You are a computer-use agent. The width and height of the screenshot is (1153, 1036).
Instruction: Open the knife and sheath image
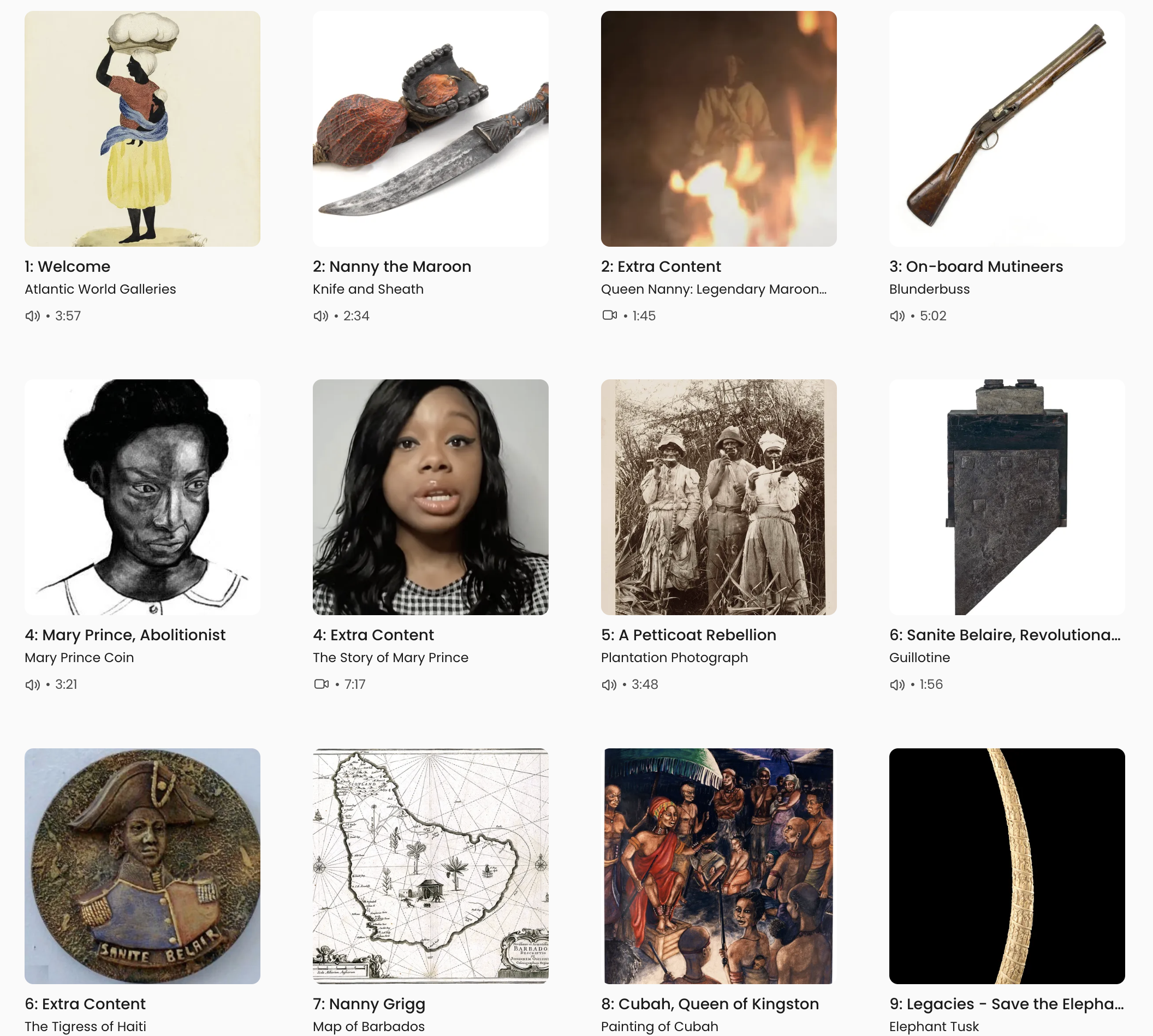[x=430, y=129]
